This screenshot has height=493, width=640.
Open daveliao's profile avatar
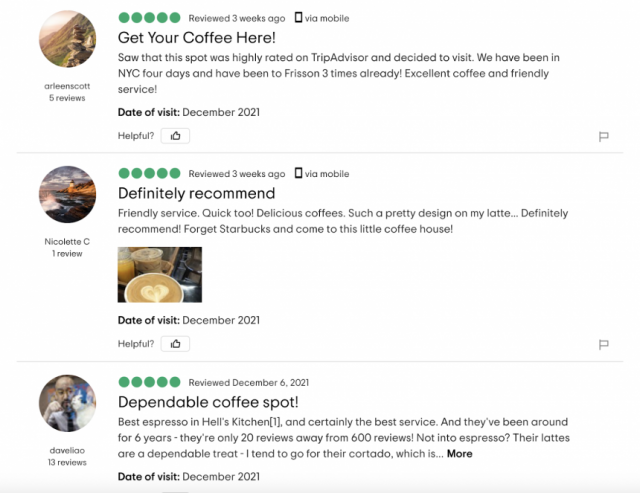[x=67, y=404]
